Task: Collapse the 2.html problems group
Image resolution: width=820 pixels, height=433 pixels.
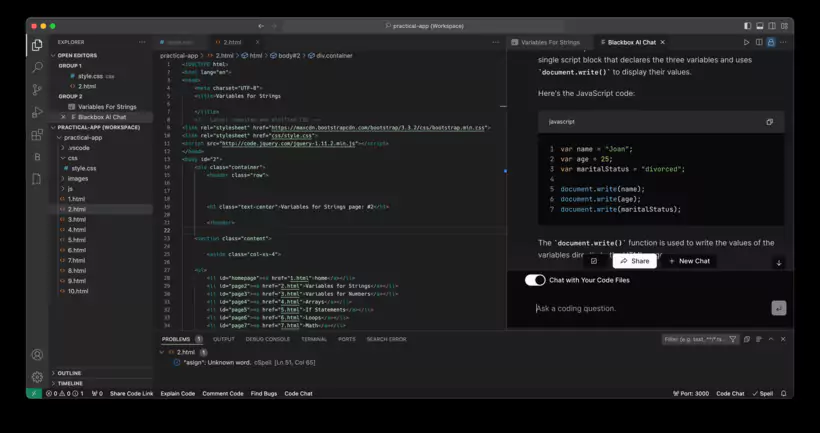Action: coord(162,352)
